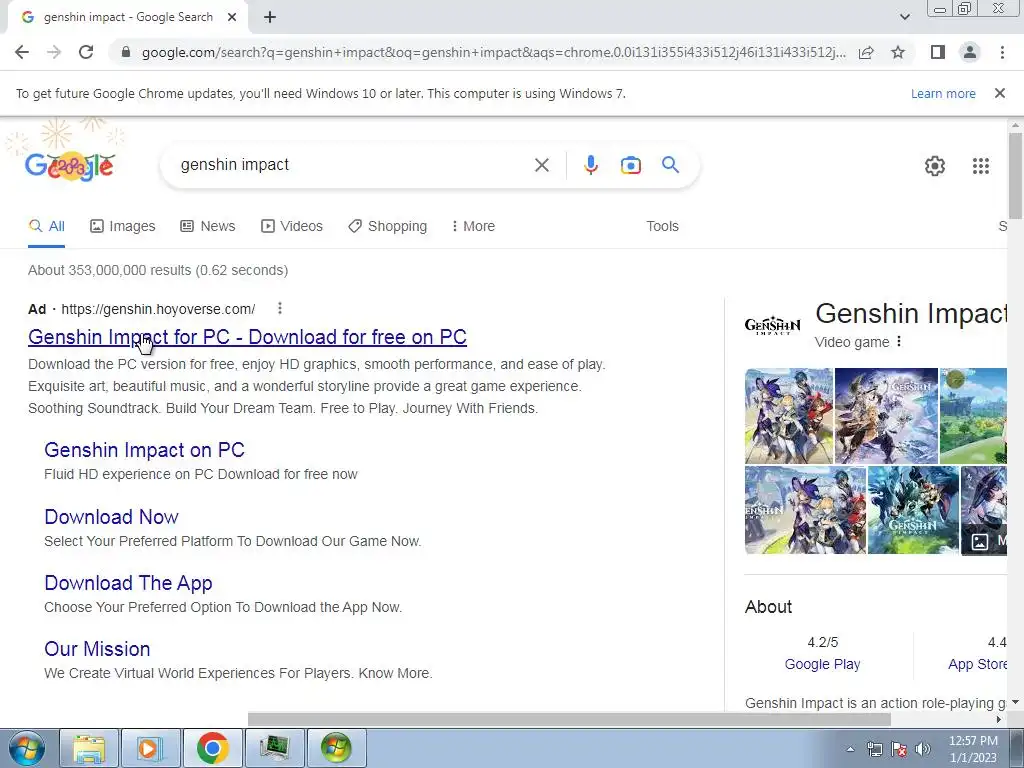The image size is (1024, 768).
Task: Open the Action Center flag icon
Action: point(899,749)
